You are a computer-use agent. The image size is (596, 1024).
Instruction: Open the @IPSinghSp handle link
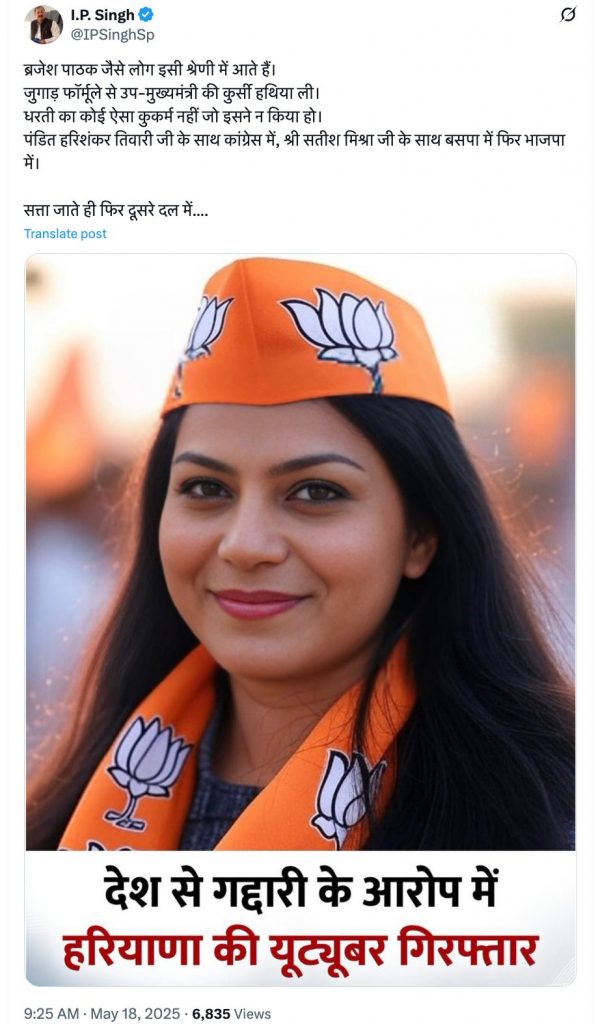coord(112,35)
